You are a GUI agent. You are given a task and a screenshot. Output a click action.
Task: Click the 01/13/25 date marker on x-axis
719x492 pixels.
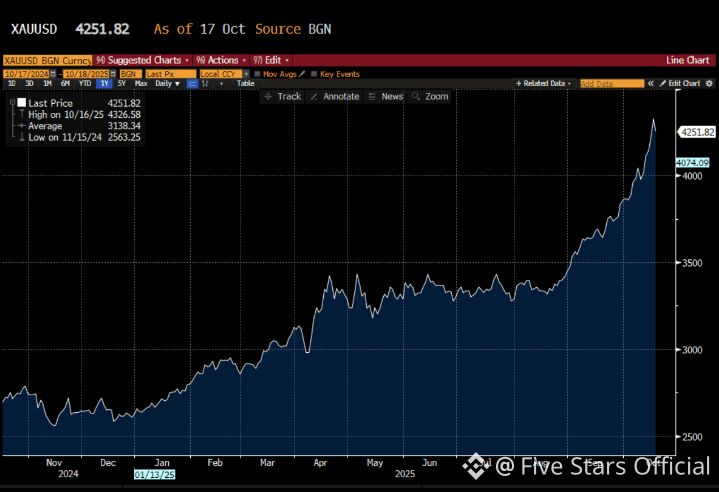(x=155, y=475)
